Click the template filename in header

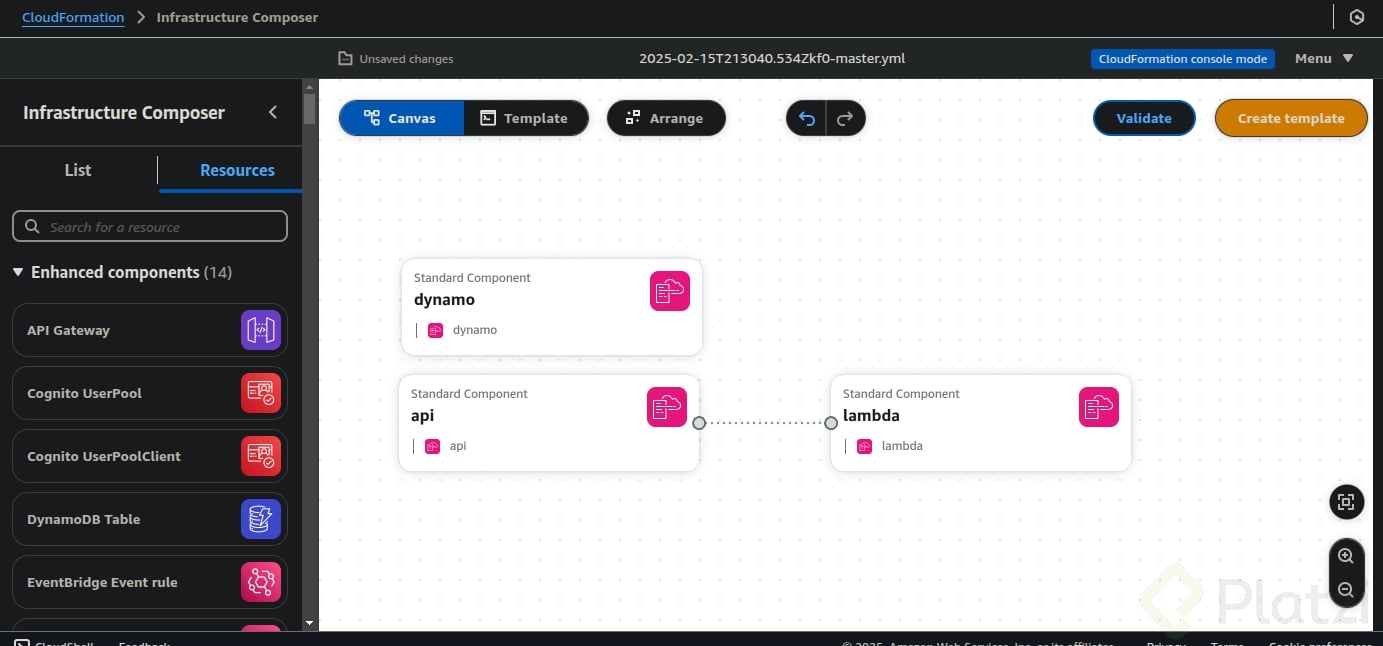coord(772,59)
